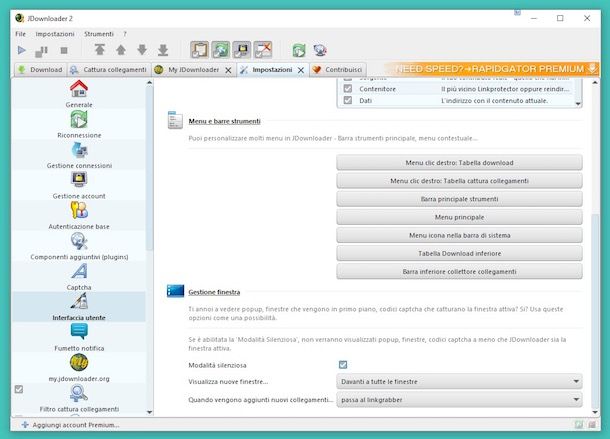
Task: Open the File menu
Action: pyautogui.click(x=20, y=34)
